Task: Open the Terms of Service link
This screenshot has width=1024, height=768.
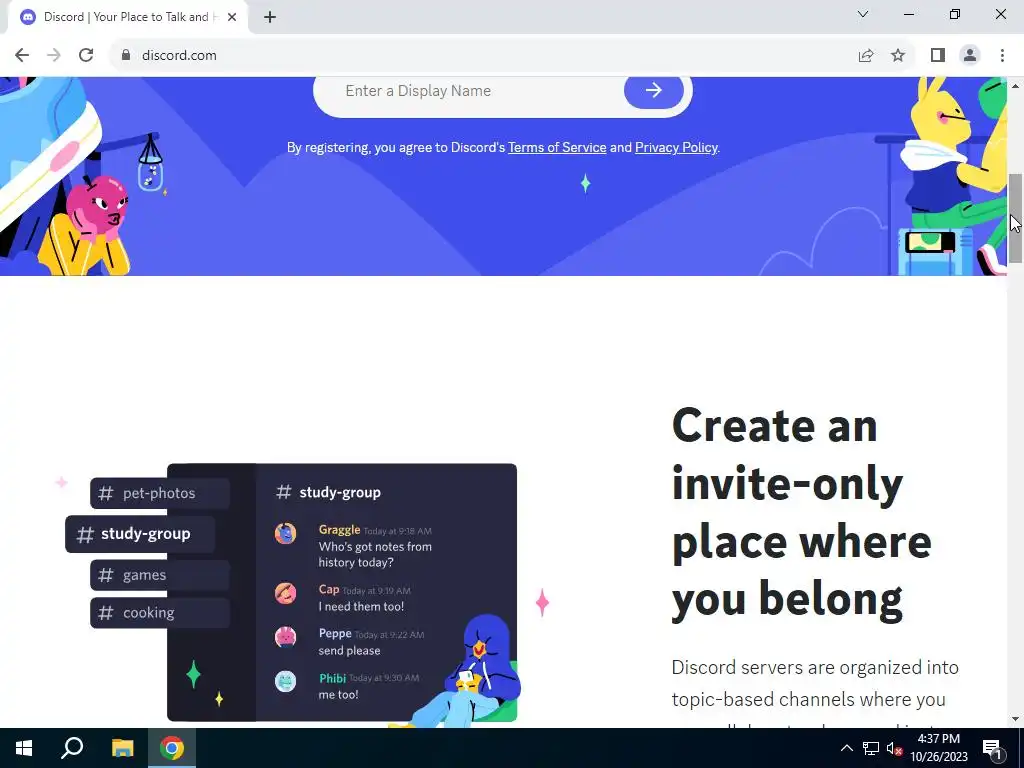Action: click(557, 148)
